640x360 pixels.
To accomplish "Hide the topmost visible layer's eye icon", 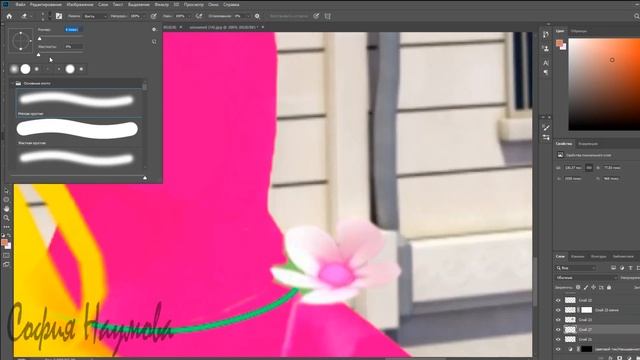I will (x=558, y=300).
